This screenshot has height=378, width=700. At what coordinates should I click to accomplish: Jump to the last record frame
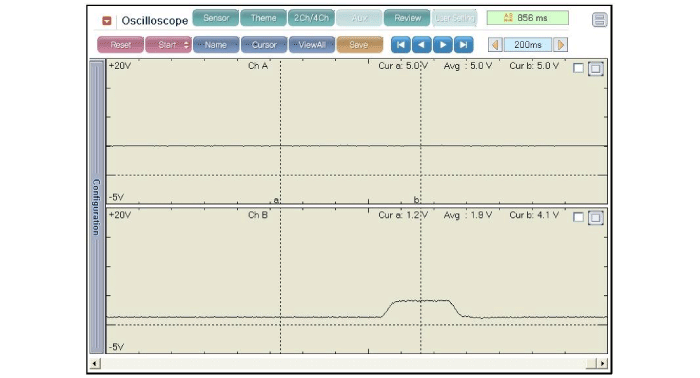click(463, 45)
